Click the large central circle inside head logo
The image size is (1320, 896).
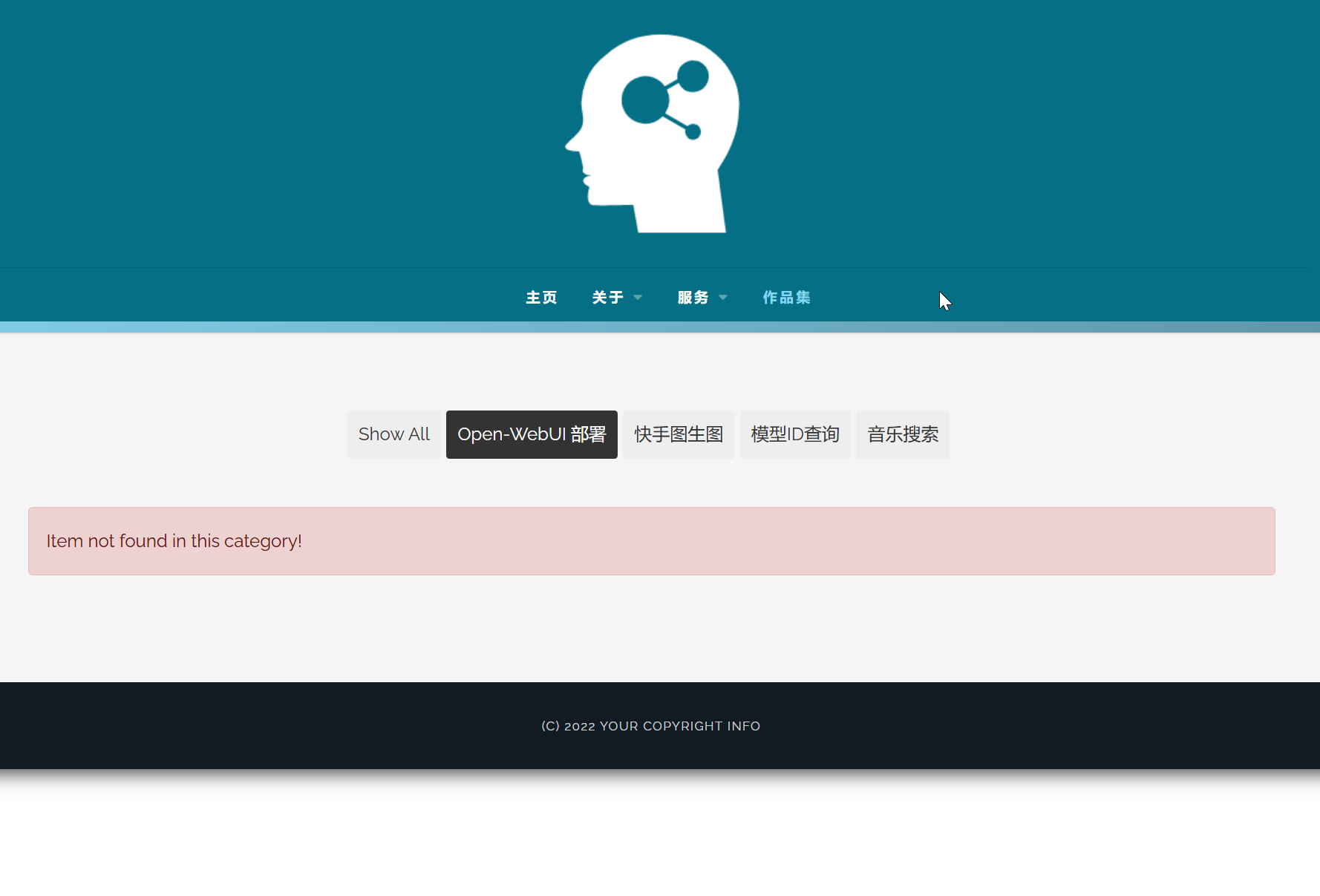point(644,100)
